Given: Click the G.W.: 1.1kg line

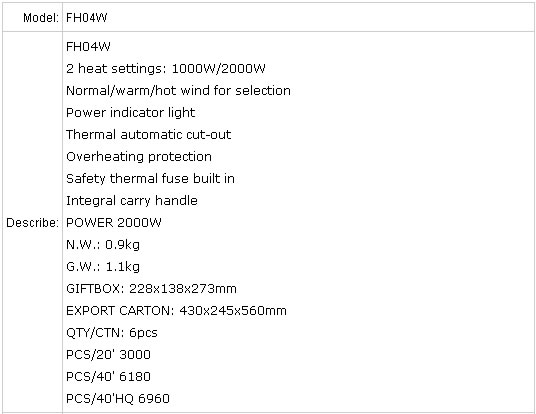Looking at the screenshot, I should [x=103, y=267].
